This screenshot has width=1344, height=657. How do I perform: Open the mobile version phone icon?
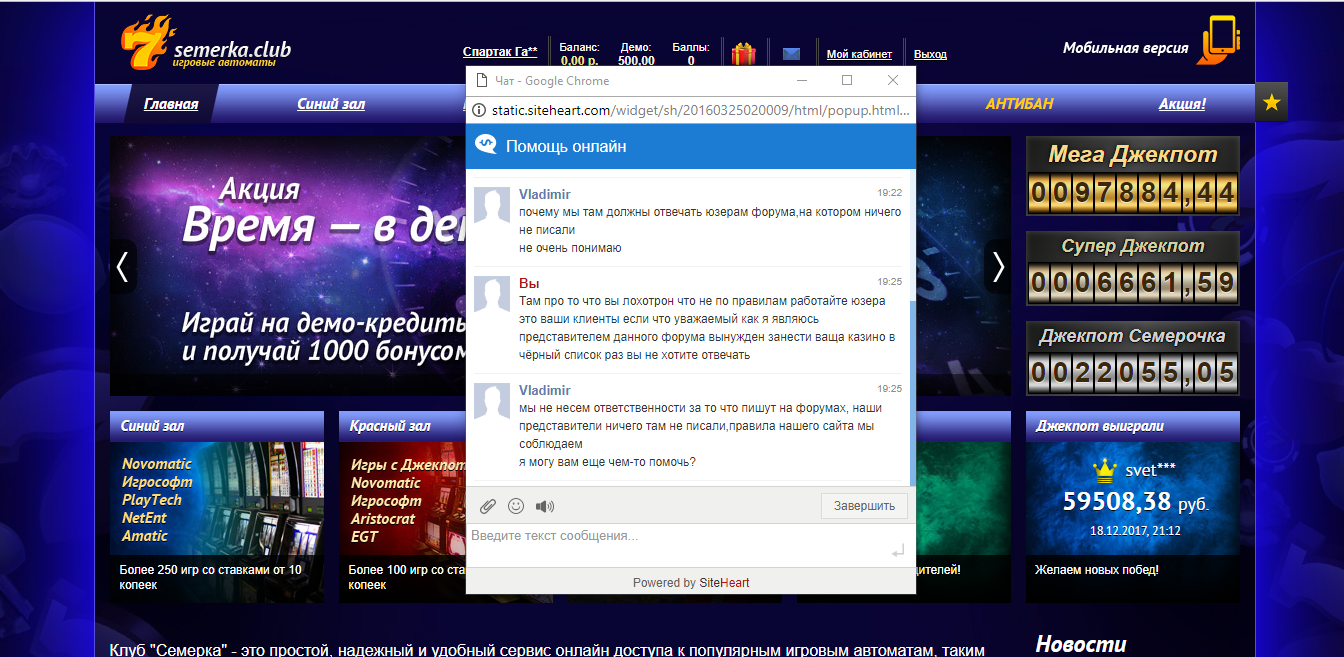coord(1220,41)
